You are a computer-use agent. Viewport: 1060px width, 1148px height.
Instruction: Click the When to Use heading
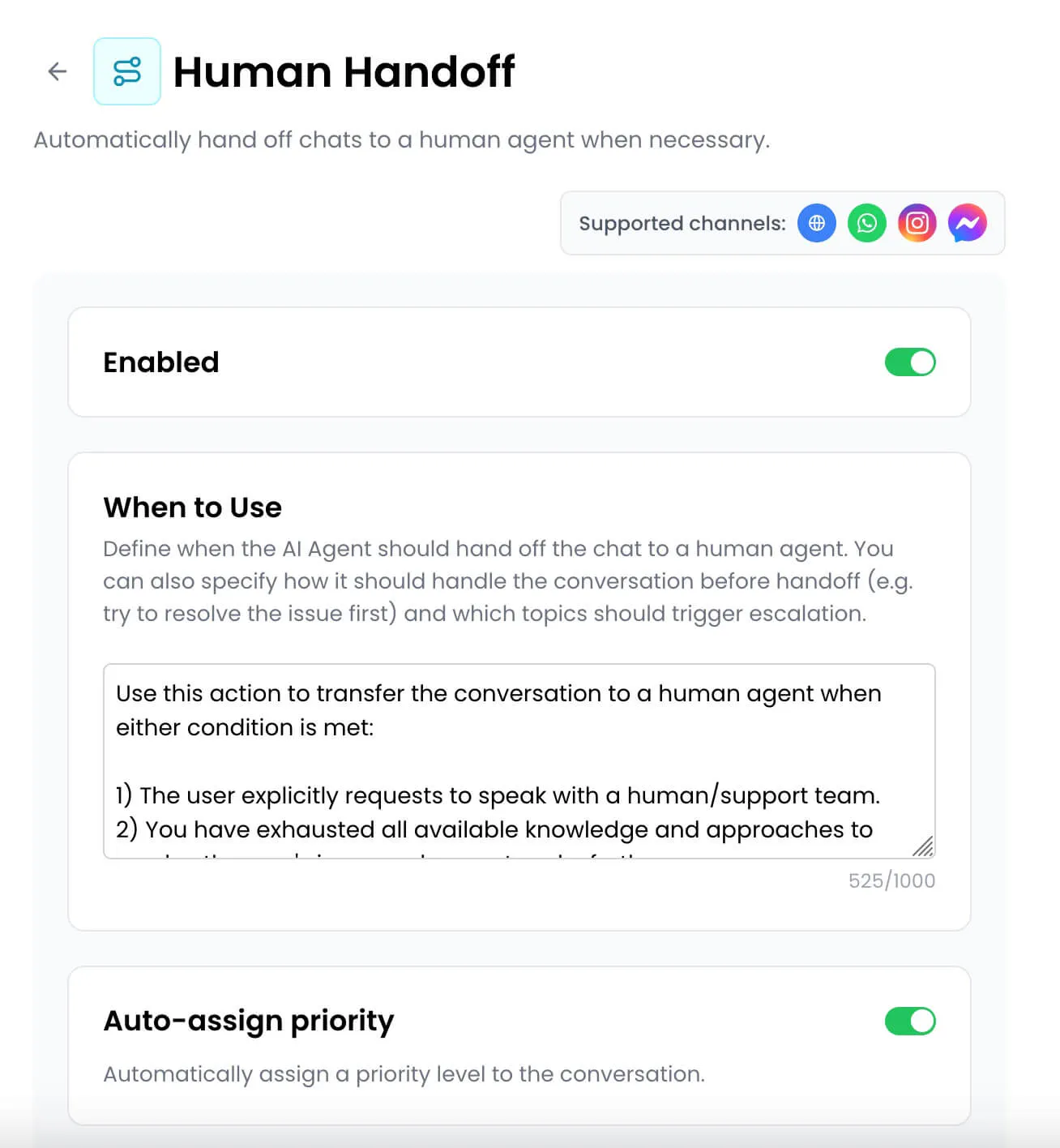pos(193,508)
